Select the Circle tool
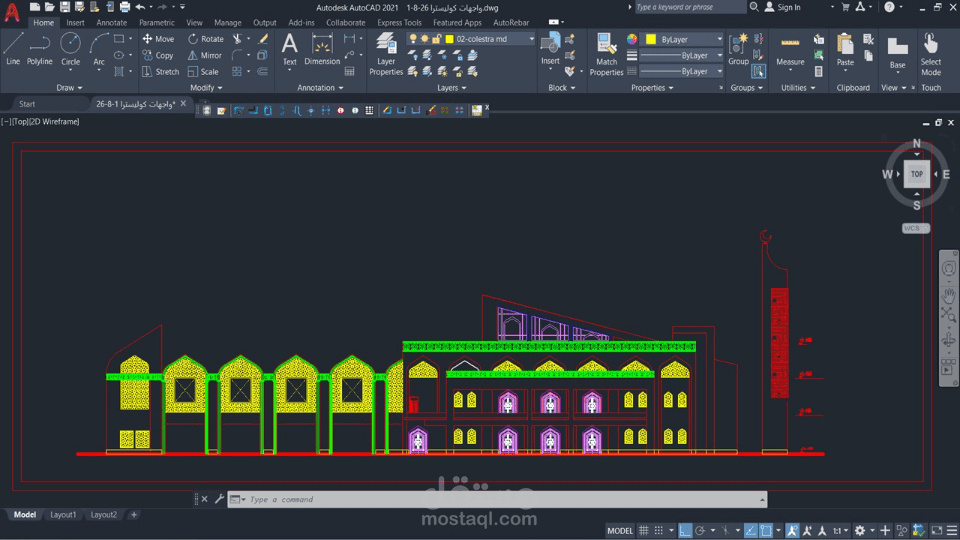Viewport: 960px width, 540px height. coord(70,49)
